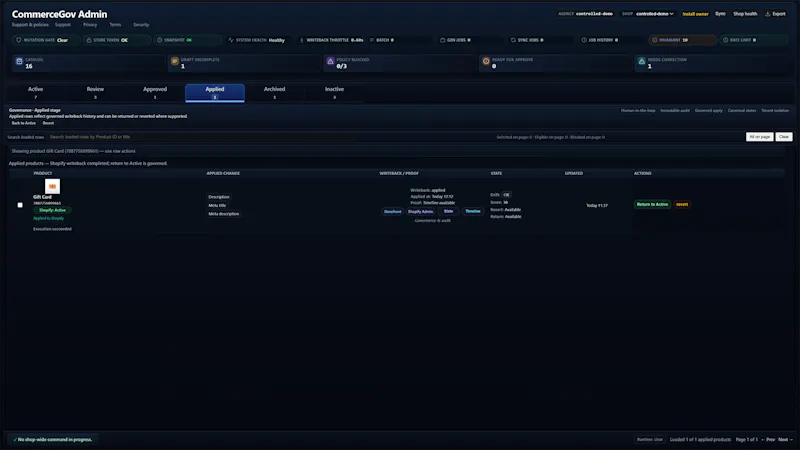The image size is (800, 450).
Task: Click the Batch list icon
Action: [x=372, y=40]
